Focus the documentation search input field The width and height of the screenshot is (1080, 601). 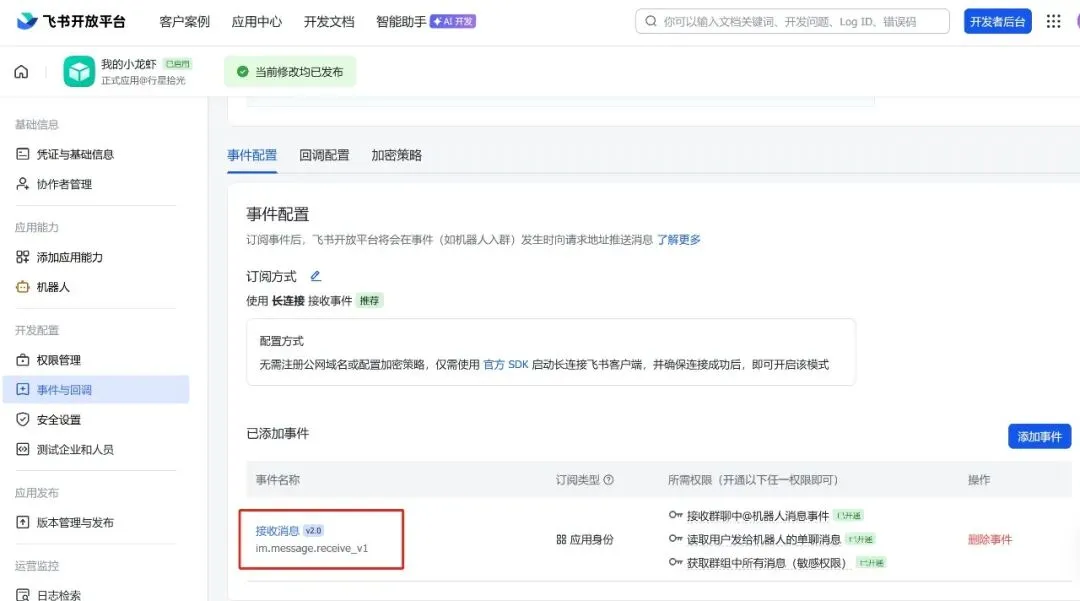(792, 21)
